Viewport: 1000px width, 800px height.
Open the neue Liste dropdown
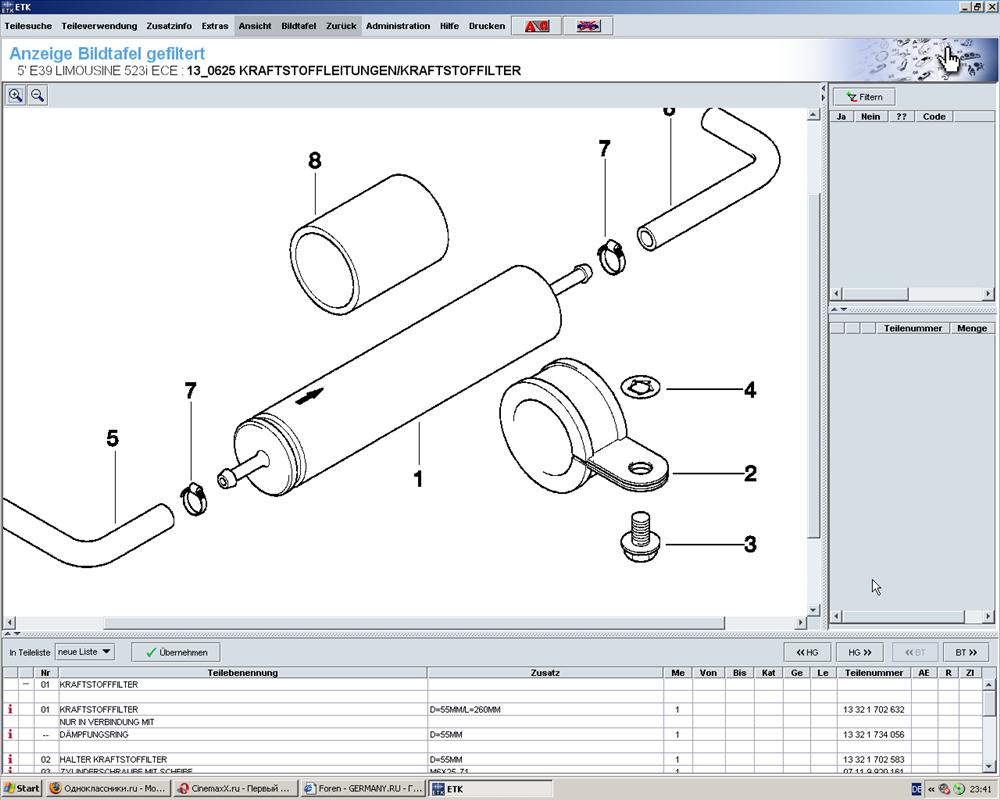[85, 651]
